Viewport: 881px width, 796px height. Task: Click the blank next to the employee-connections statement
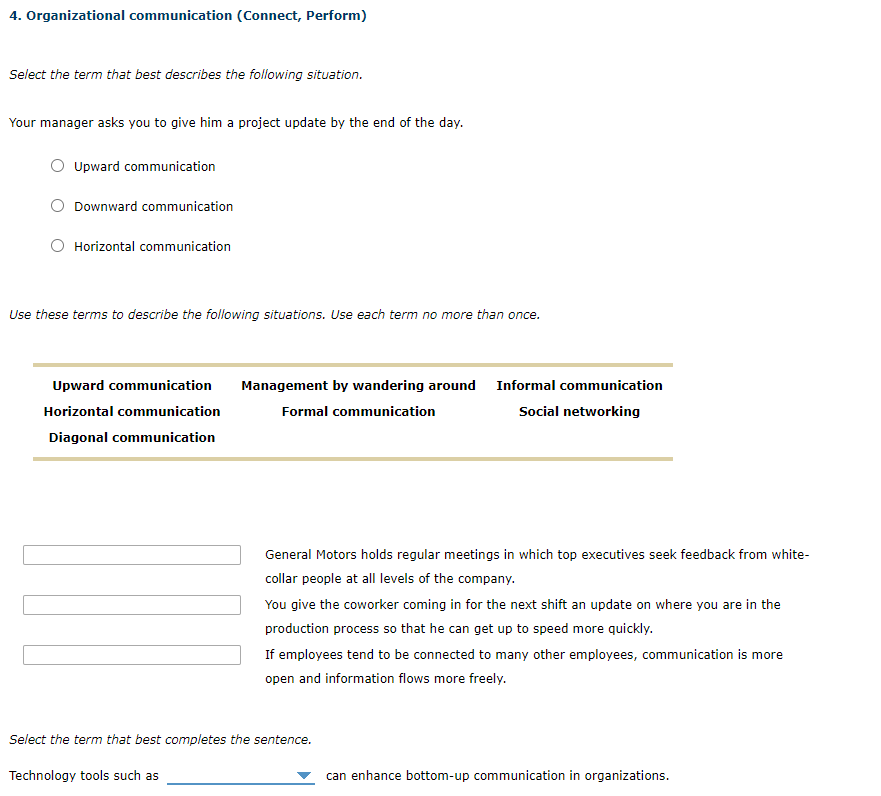(131, 654)
